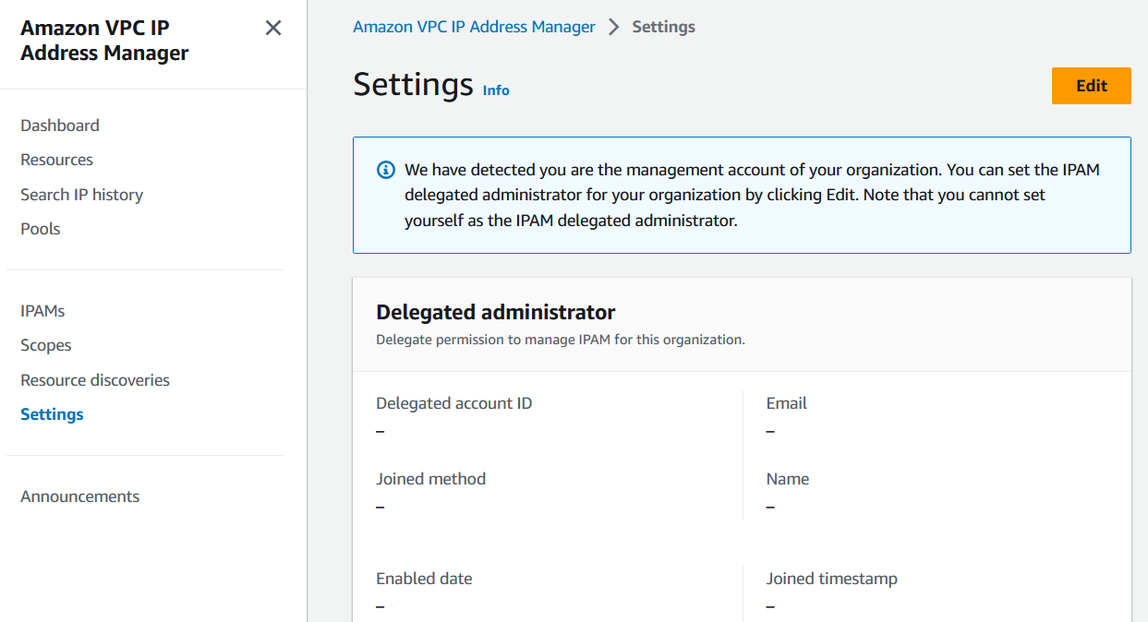This screenshot has width=1148, height=622.
Task: Click the breadcrumb chevron separator
Action: [614, 27]
